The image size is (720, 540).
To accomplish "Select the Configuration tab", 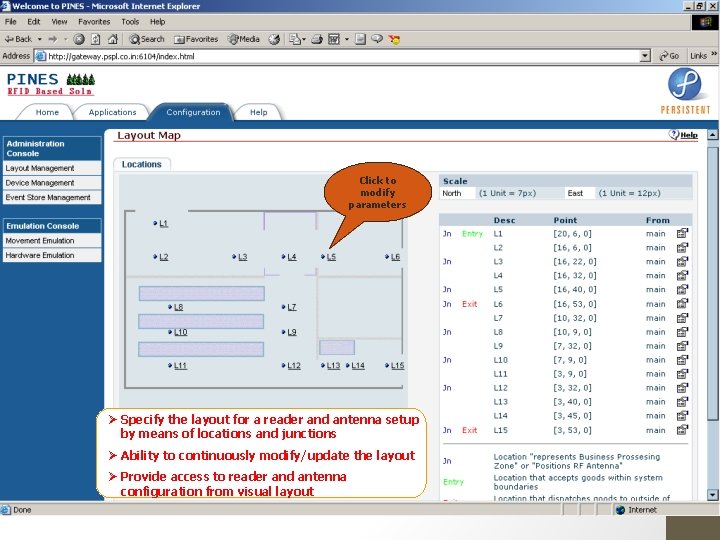I will pos(193,112).
